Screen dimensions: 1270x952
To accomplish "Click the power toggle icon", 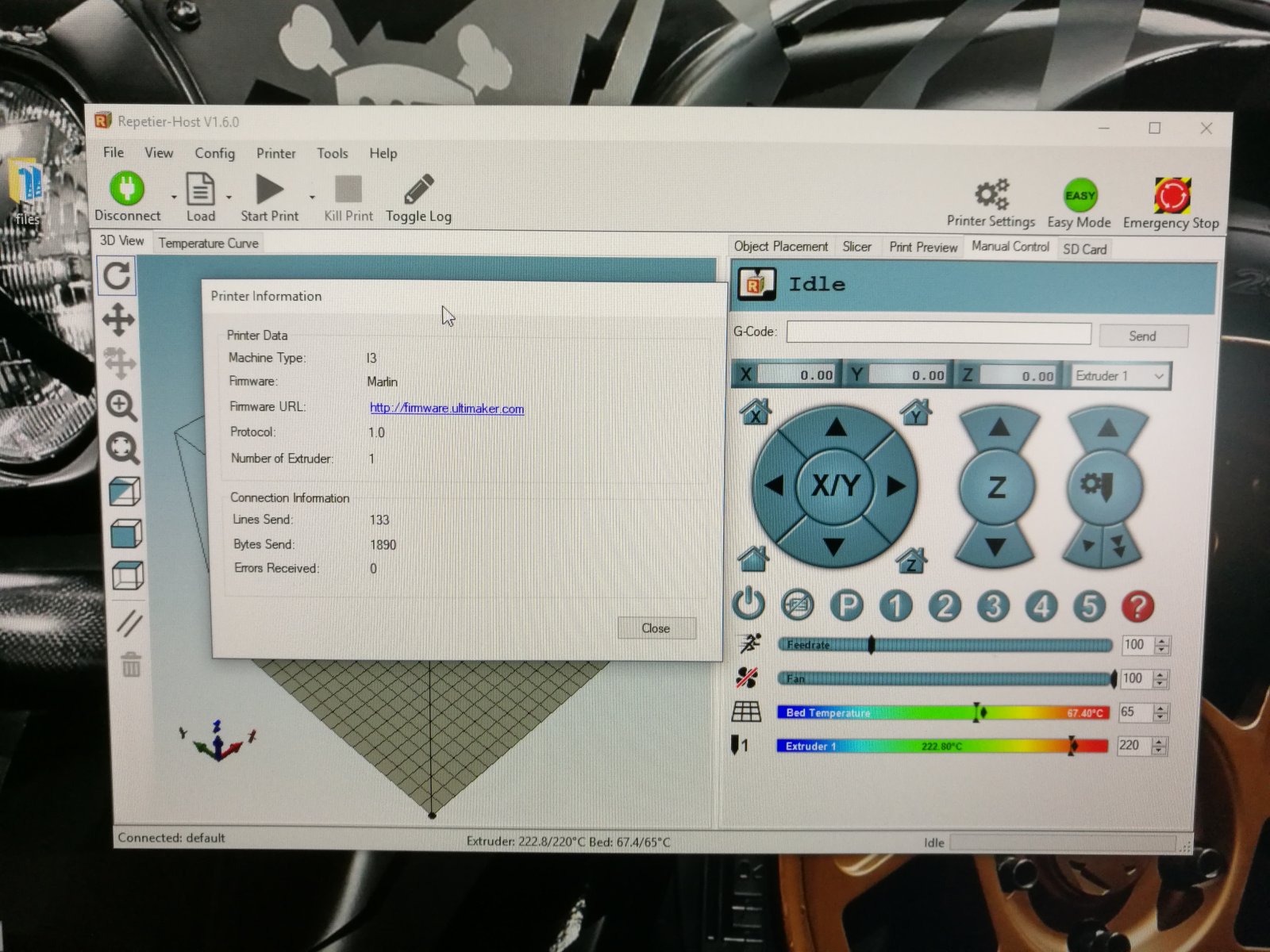I will [x=749, y=605].
